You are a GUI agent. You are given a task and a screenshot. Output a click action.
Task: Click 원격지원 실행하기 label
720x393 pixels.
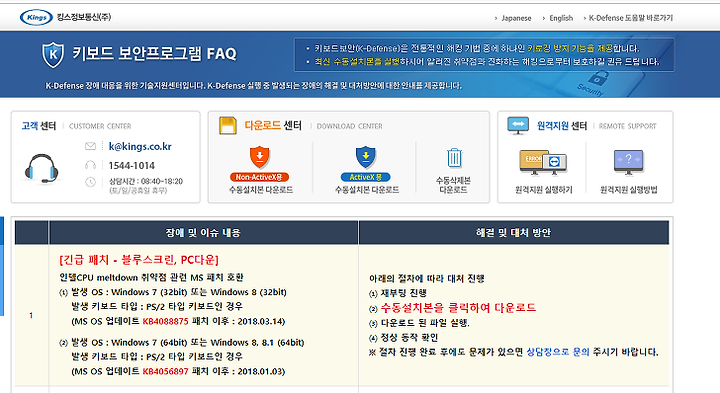coord(544,190)
